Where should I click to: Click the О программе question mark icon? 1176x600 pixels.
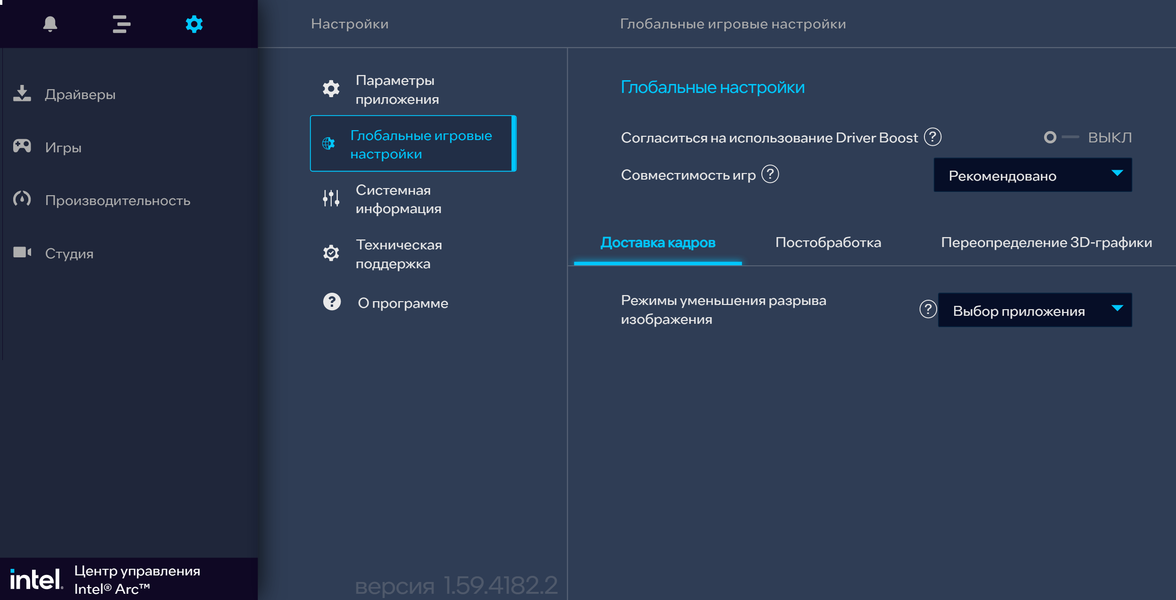[332, 302]
